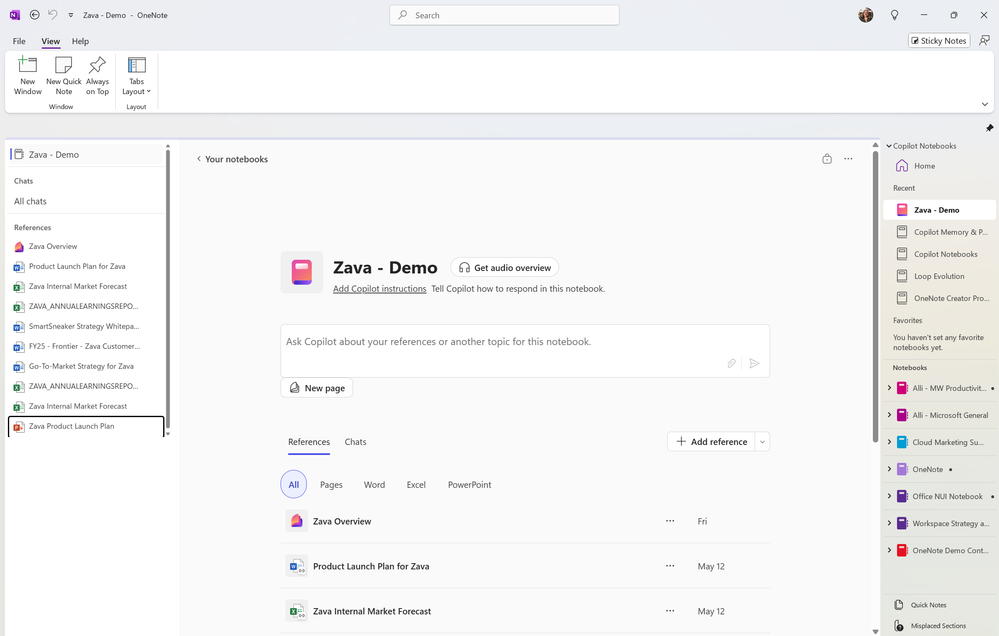The width and height of the screenshot is (999, 636).
Task: Filter references by Word
Action: pyautogui.click(x=375, y=484)
